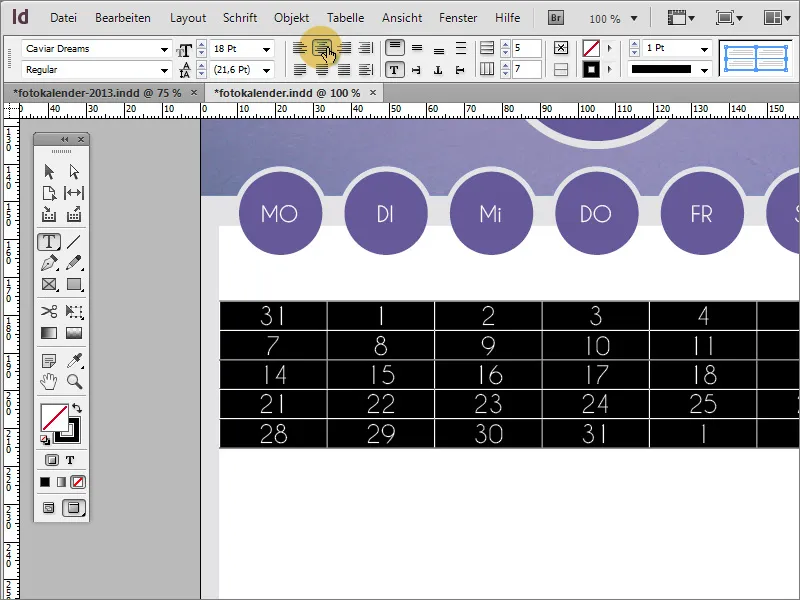Choose the Zoom magnifier tool
Screen dimensions: 800x600
(74, 381)
